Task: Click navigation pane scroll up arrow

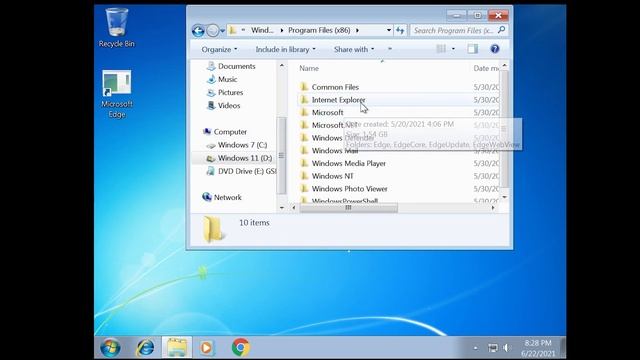Action: 282,66
